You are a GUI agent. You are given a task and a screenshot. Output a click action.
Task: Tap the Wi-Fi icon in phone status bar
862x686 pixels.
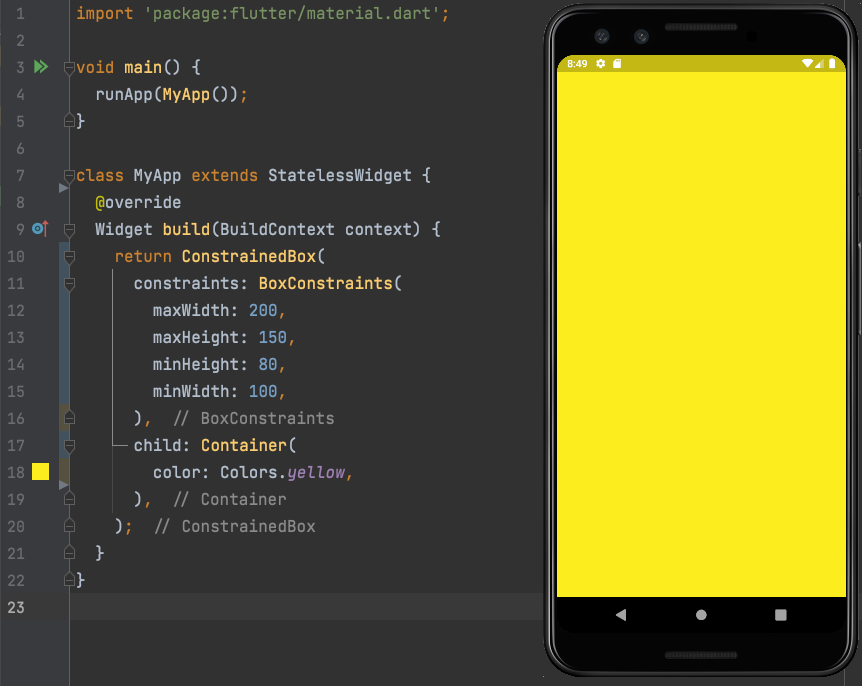point(807,64)
